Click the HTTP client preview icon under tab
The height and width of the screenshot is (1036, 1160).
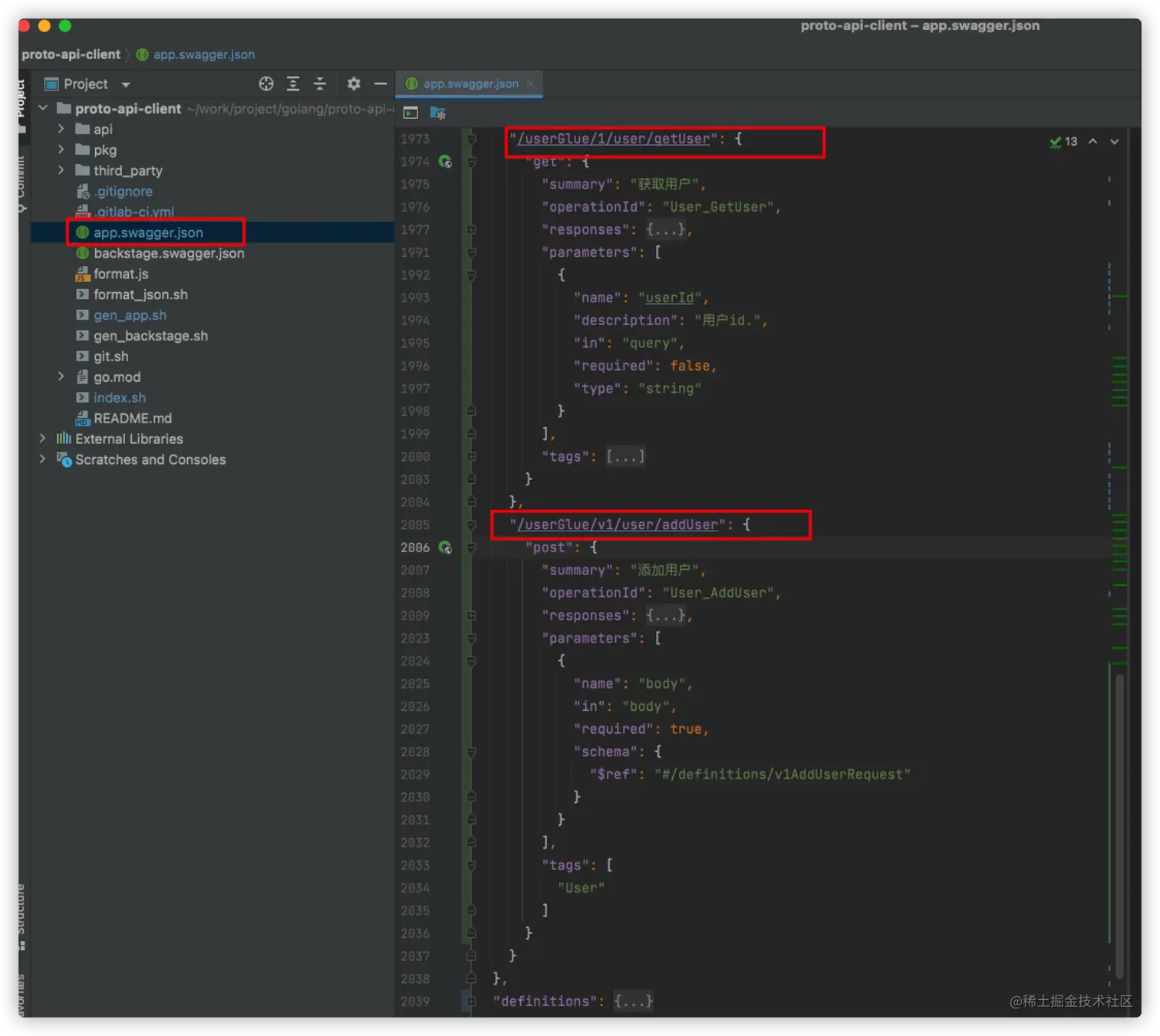pos(411,113)
